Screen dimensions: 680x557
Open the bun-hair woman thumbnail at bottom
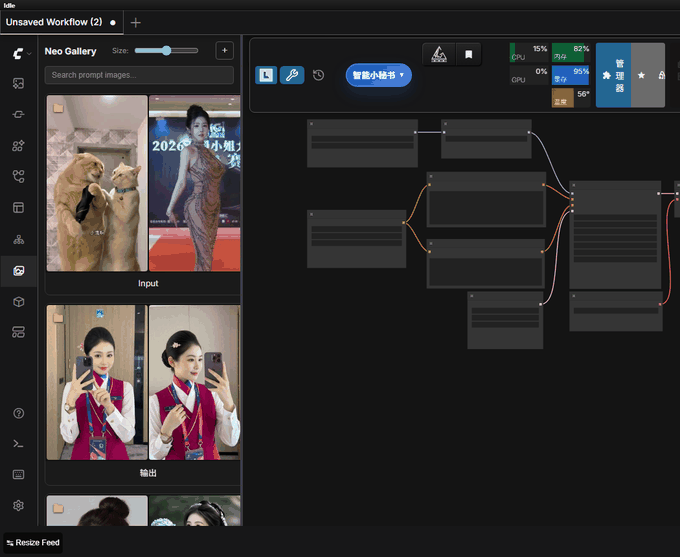(x=97, y=511)
